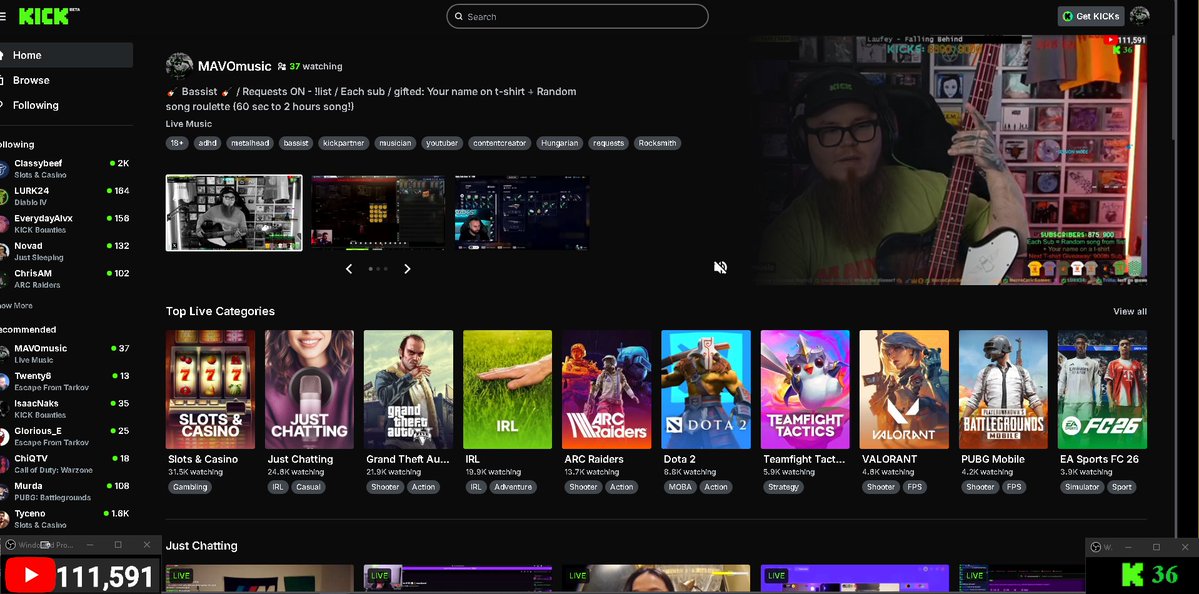Click Twenty6 avatar in recommended list
This screenshot has height=594, width=1199.
tap(3, 381)
